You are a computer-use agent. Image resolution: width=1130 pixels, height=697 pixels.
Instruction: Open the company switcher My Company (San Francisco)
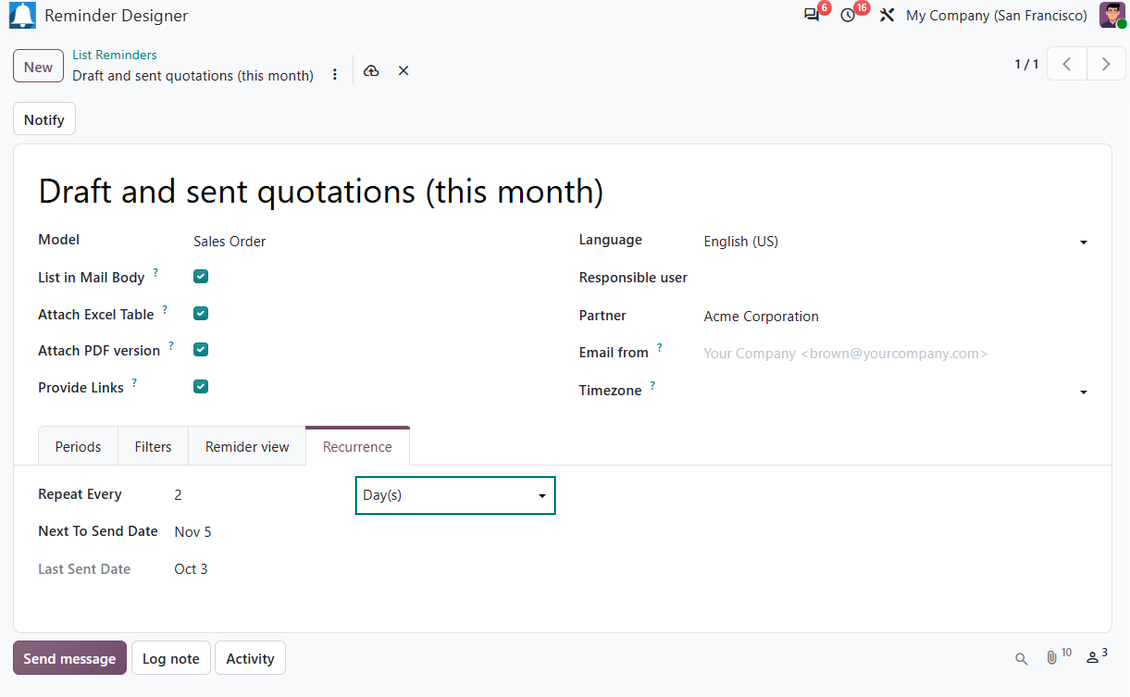tap(997, 15)
